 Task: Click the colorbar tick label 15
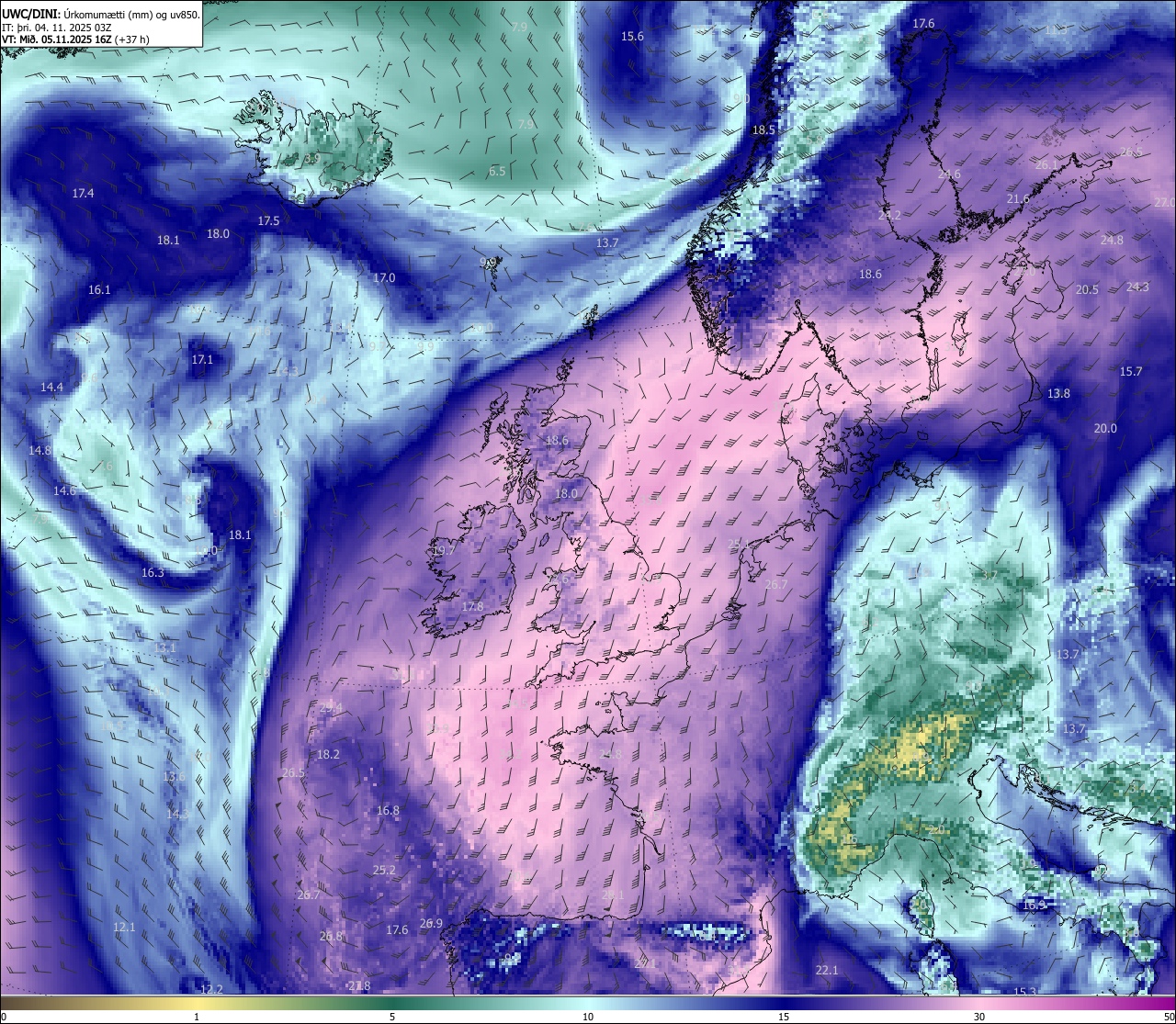pos(784,1016)
